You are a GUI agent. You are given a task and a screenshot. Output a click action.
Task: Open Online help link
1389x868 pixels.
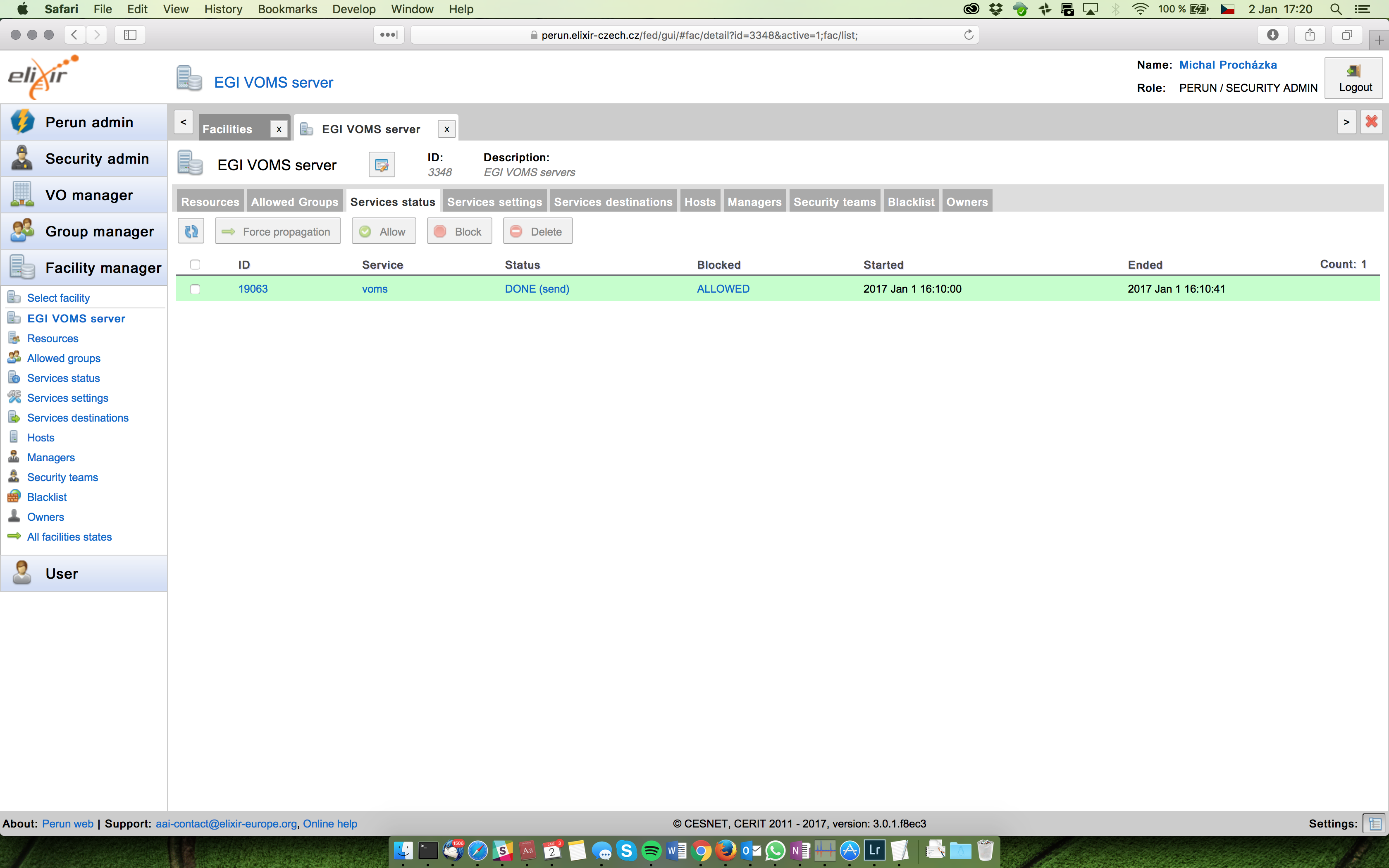(330, 824)
